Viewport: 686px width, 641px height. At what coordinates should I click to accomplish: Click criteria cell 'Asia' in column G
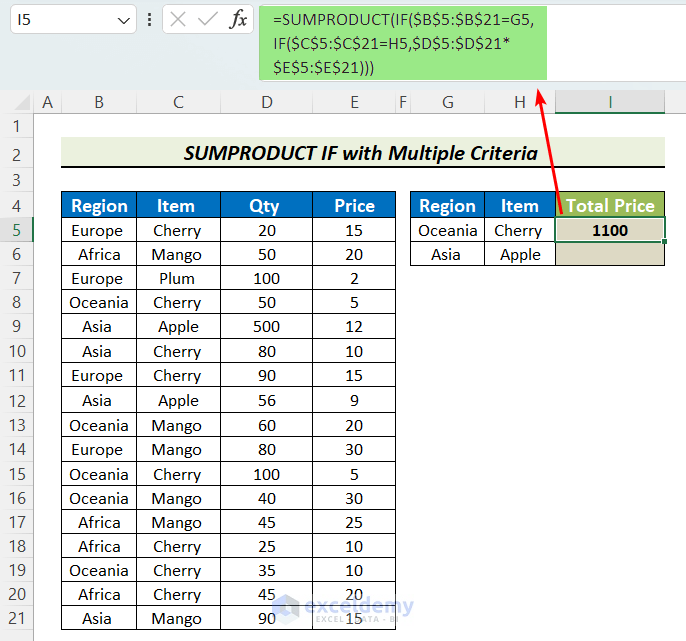[448, 254]
